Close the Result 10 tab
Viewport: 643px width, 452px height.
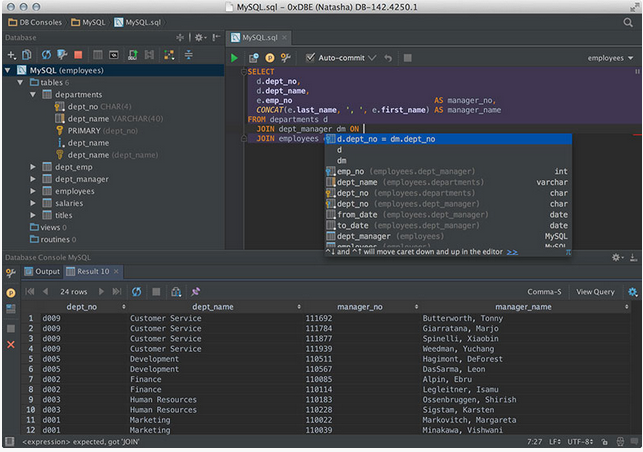[x=116, y=272]
